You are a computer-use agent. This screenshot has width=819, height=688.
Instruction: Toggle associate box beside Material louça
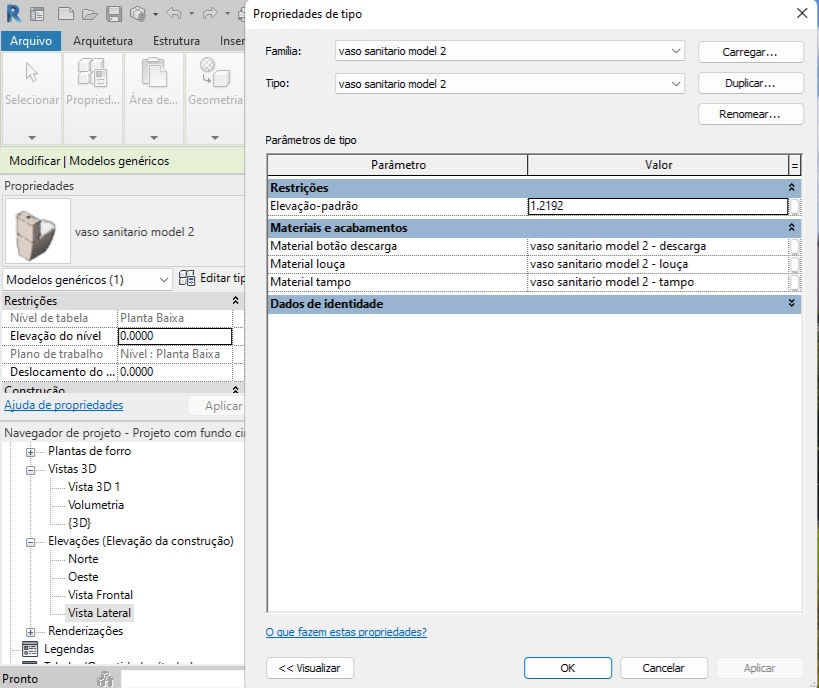[x=794, y=264]
